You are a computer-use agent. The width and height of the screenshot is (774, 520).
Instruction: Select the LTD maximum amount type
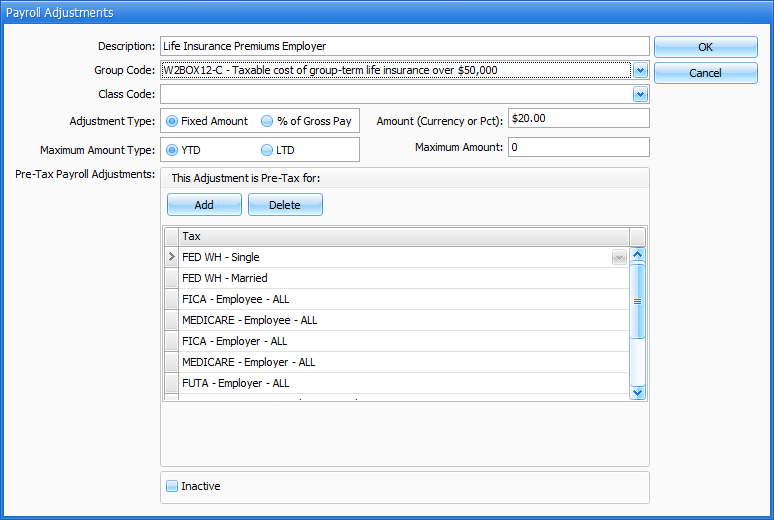(x=267, y=150)
